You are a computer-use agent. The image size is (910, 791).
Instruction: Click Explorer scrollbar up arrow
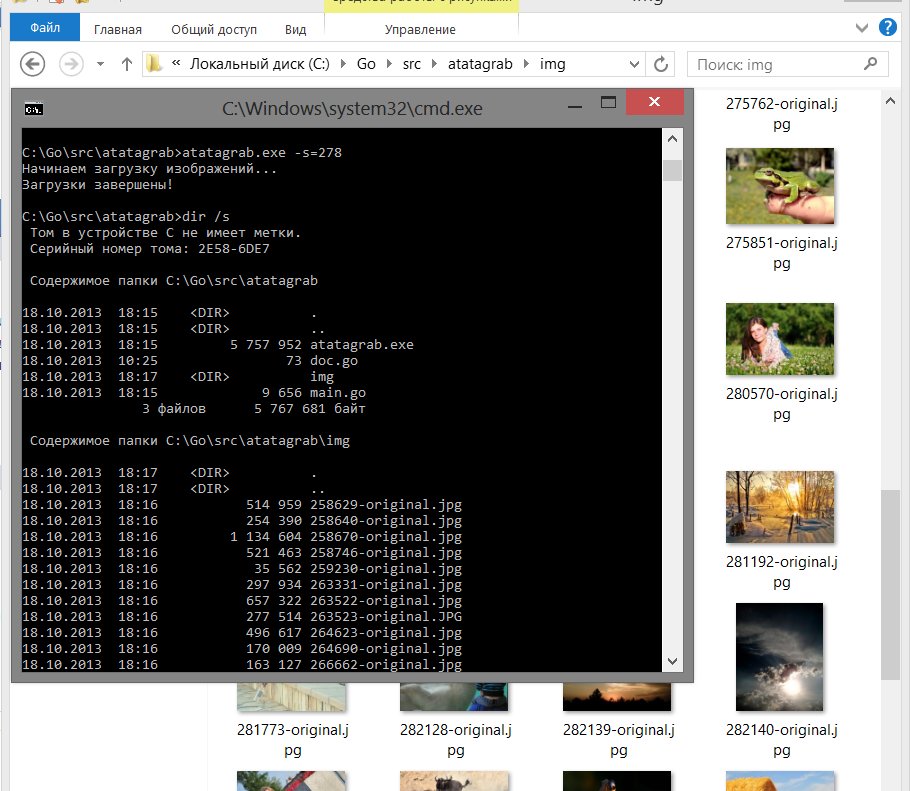click(890, 102)
